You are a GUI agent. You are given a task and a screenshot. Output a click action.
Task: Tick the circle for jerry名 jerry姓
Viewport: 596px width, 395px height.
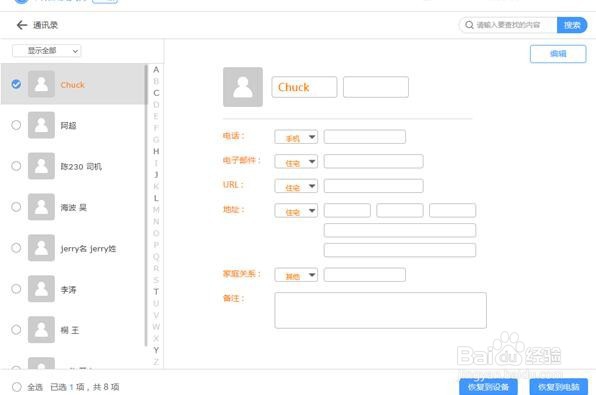(x=16, y=248)
